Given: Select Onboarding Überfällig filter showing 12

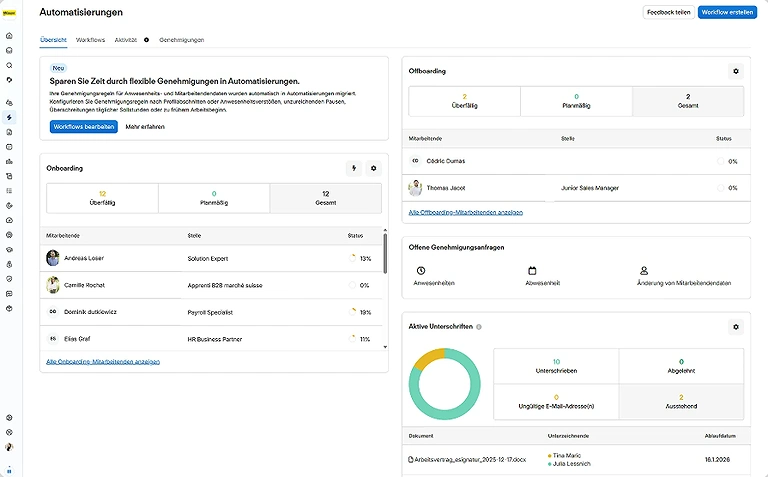Looking at the screenshot, I should click(102, 198).
